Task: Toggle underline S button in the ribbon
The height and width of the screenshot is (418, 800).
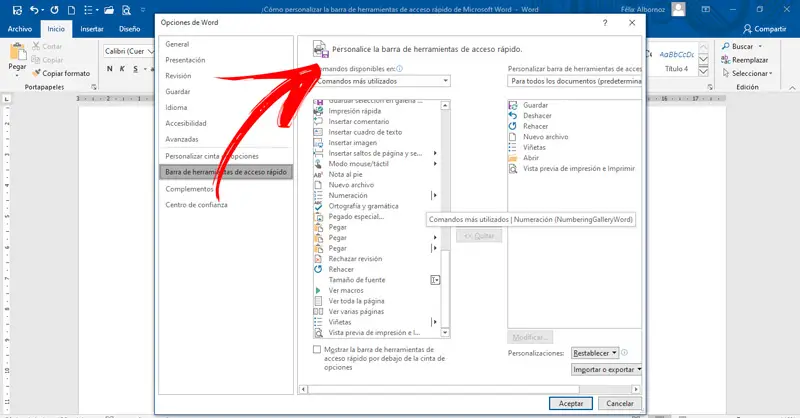Action: [x=135, y=69]
